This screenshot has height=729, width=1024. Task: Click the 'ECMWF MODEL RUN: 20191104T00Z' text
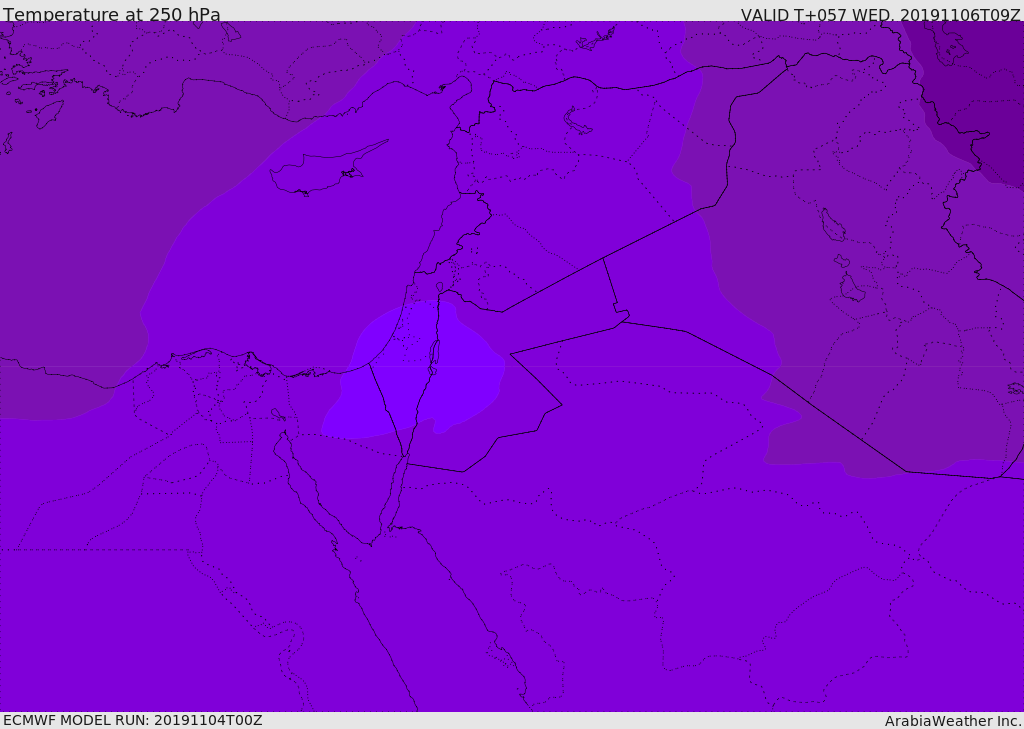(133, 720)
